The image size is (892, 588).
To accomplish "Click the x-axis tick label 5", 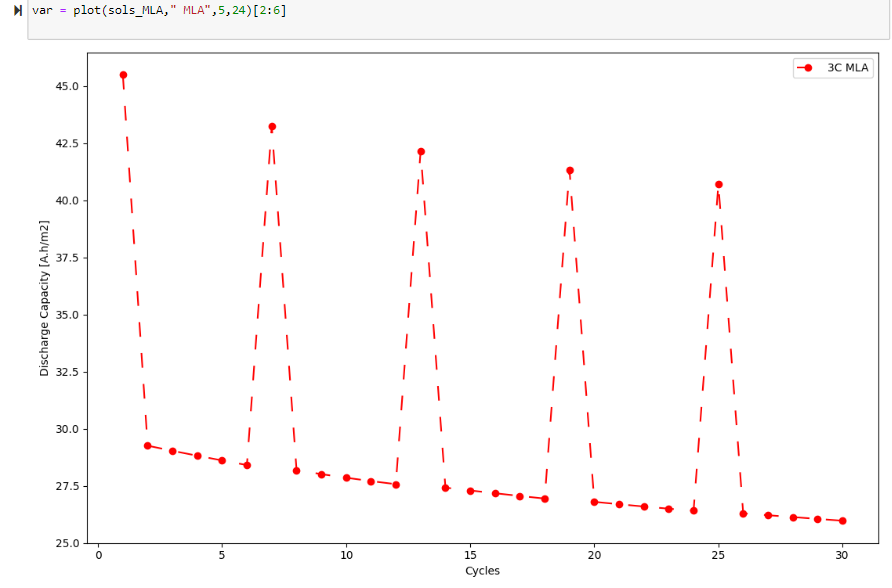I will [222, 556].
